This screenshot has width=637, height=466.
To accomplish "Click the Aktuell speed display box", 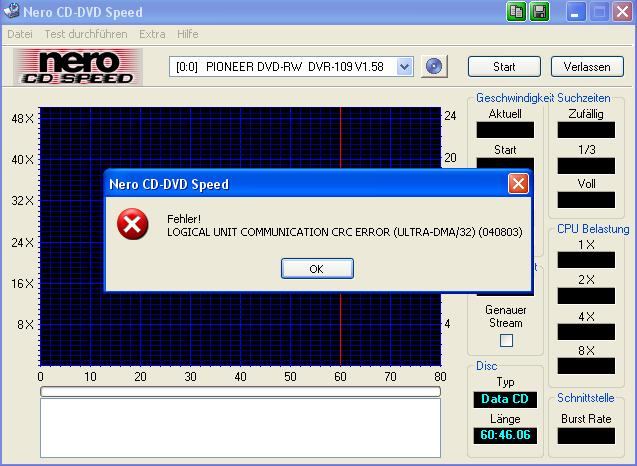I will point(505,130).
